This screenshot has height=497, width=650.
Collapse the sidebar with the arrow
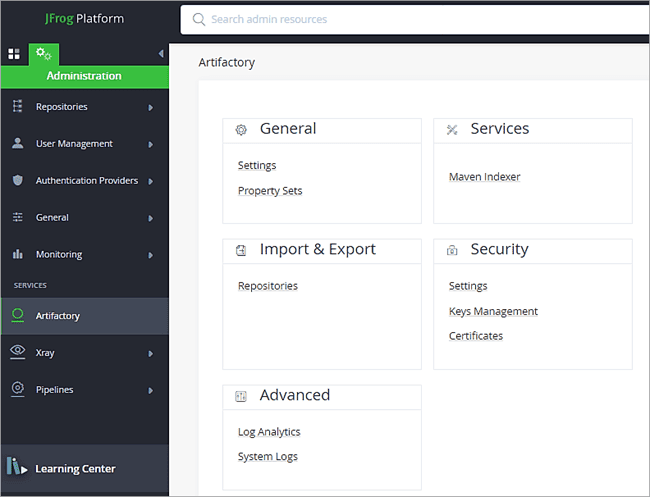click(x=161, y=53)
